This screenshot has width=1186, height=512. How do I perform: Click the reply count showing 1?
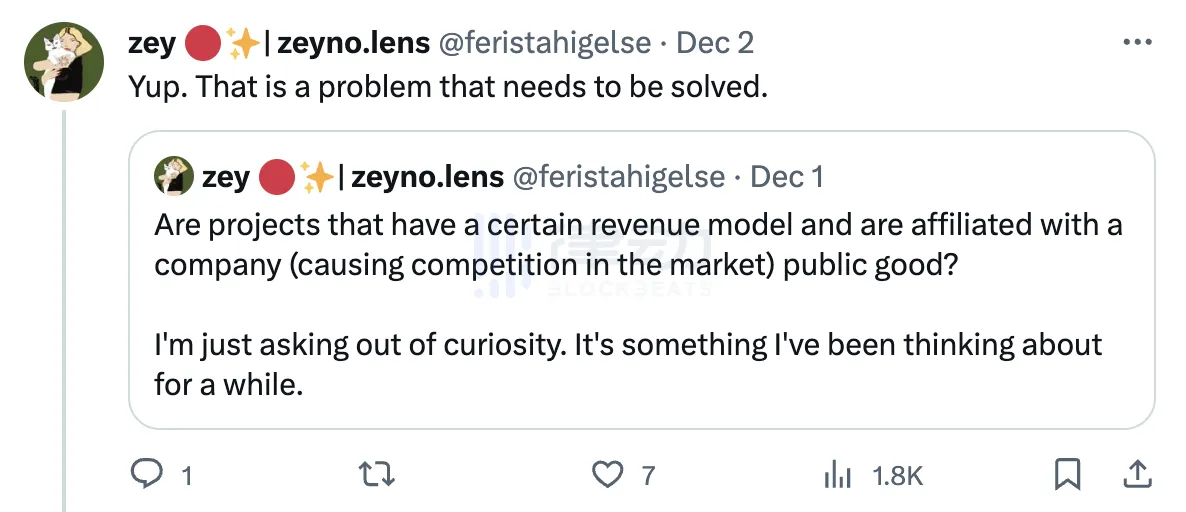(186, 476)
